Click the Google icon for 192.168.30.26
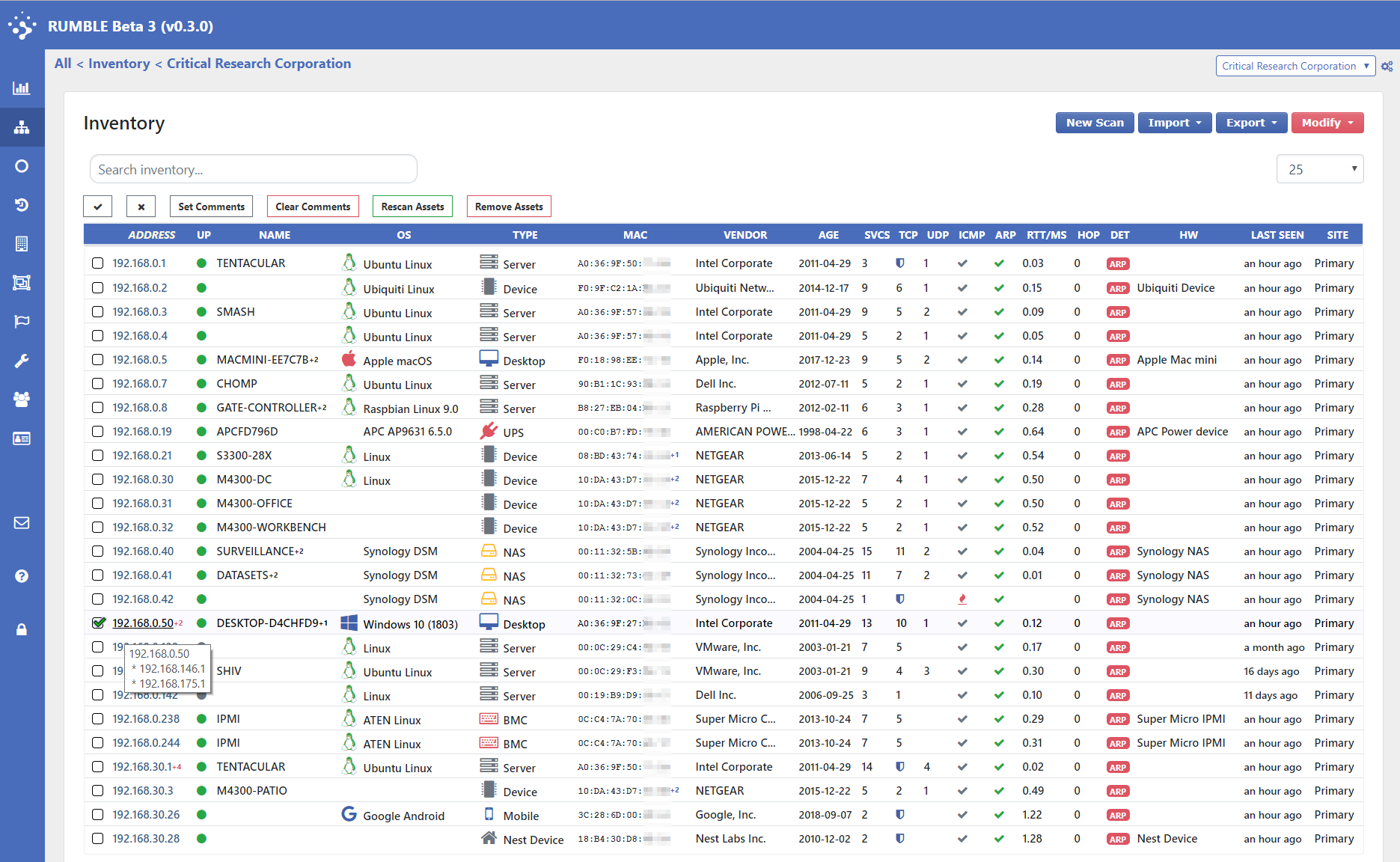Viewport: 1400px width, 862px height. pyautogui.click(x=349, y=814)
